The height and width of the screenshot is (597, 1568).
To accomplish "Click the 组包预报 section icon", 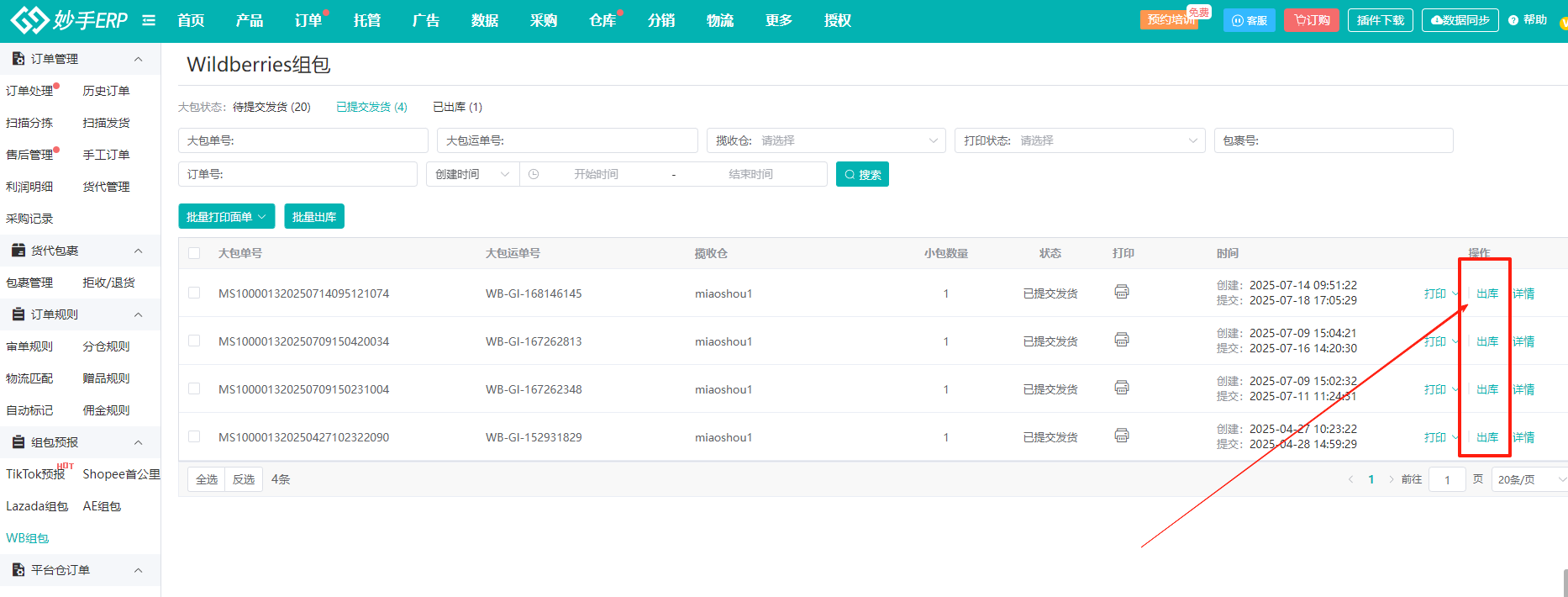I will pos(18,442).
